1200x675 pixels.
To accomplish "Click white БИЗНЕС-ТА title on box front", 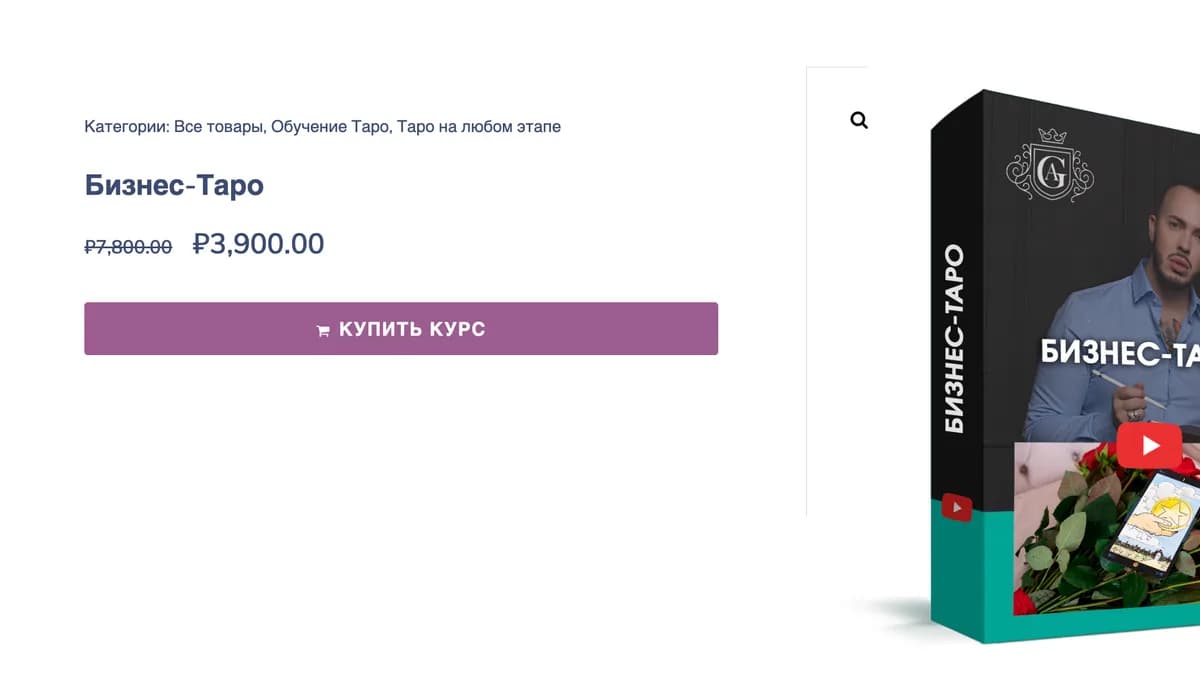I will click(1120, 351).
